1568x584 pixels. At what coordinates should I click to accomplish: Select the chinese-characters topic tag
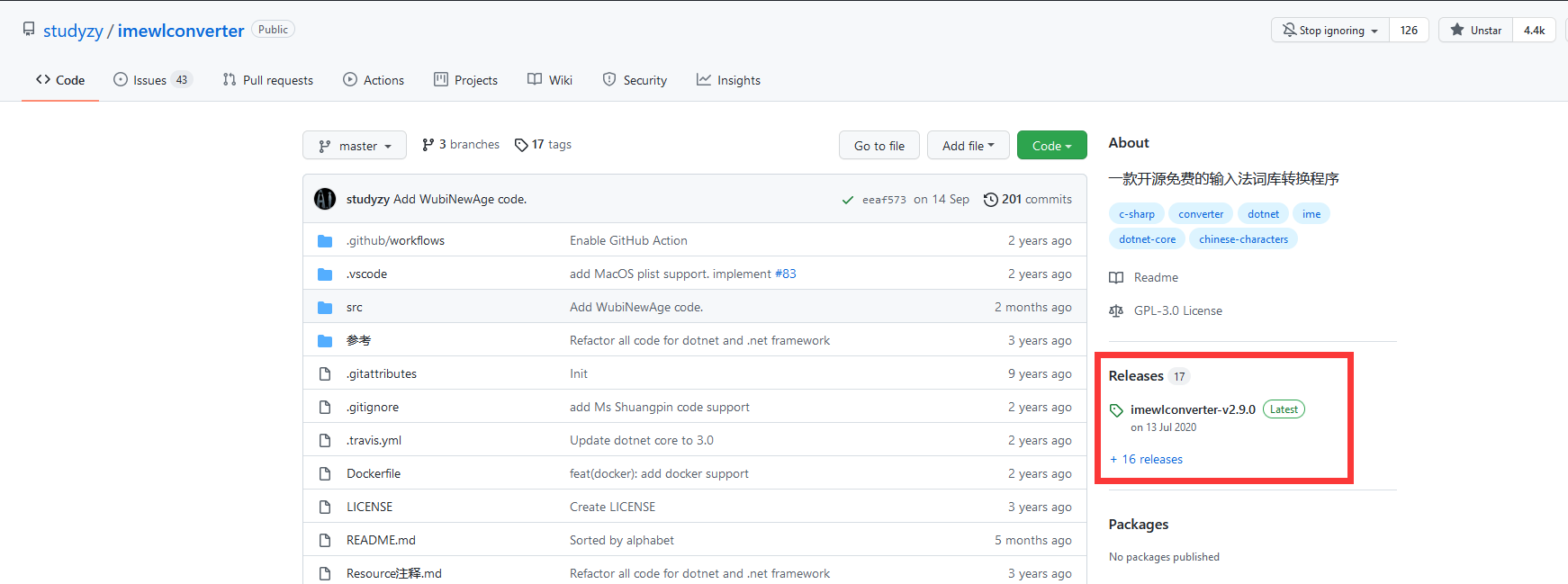[x=1243, y=239]
